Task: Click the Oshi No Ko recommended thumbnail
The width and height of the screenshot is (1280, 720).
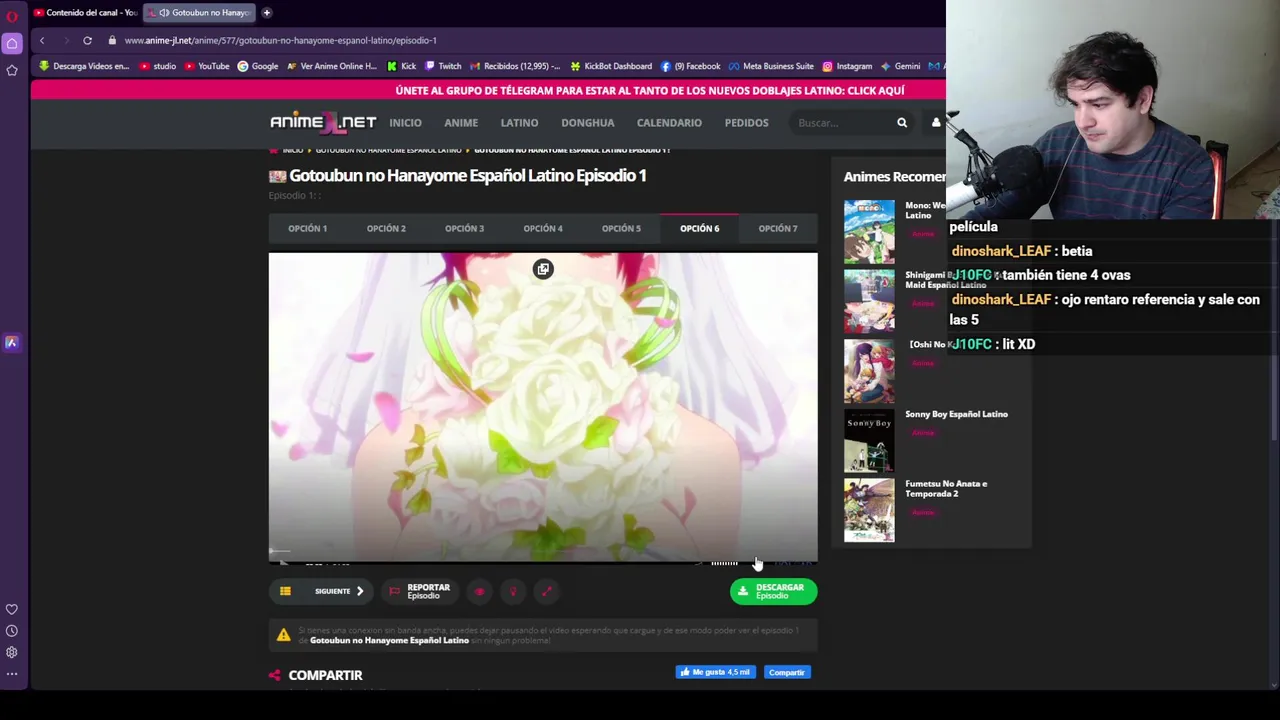Action: (x=869, y=371)
